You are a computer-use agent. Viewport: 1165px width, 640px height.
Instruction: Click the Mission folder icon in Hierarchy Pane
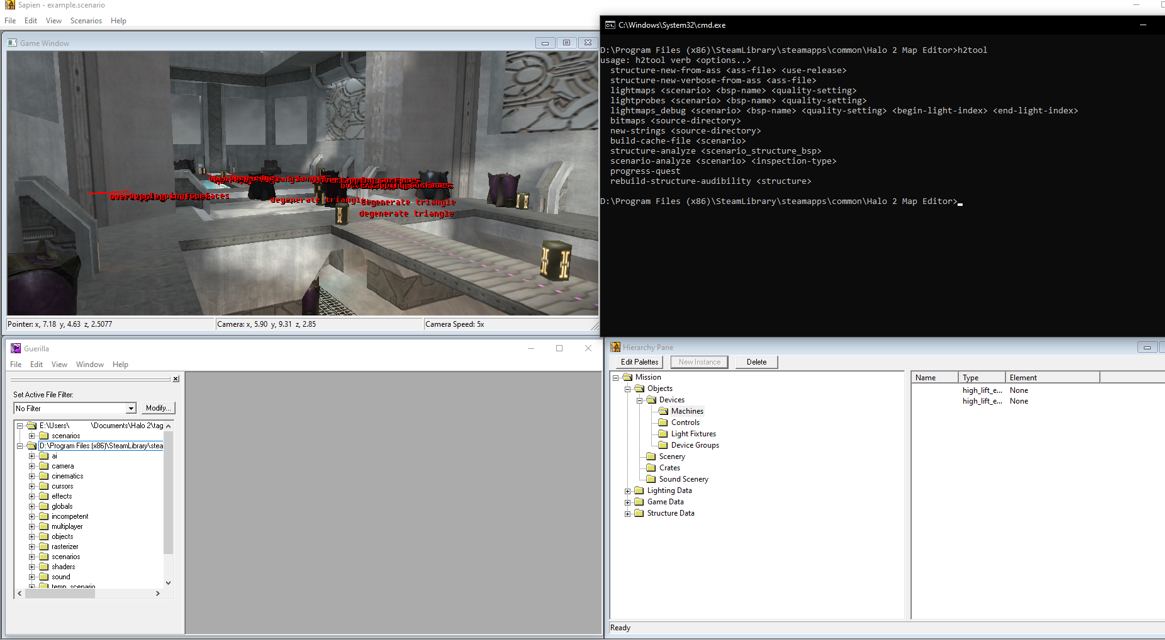(628, 377)
